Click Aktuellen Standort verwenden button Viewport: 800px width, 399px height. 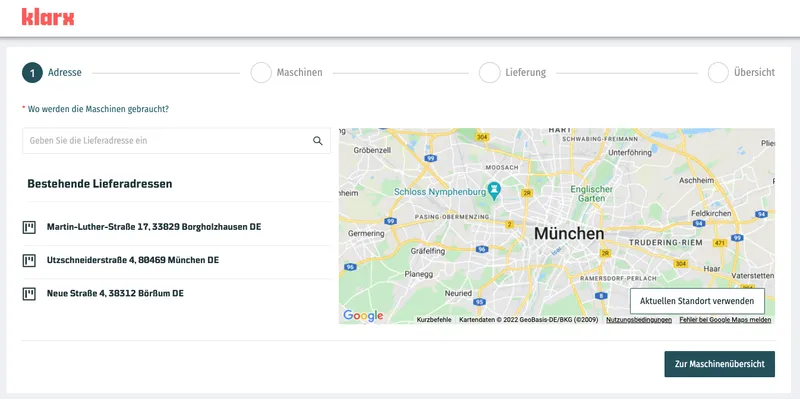[697, 301]
